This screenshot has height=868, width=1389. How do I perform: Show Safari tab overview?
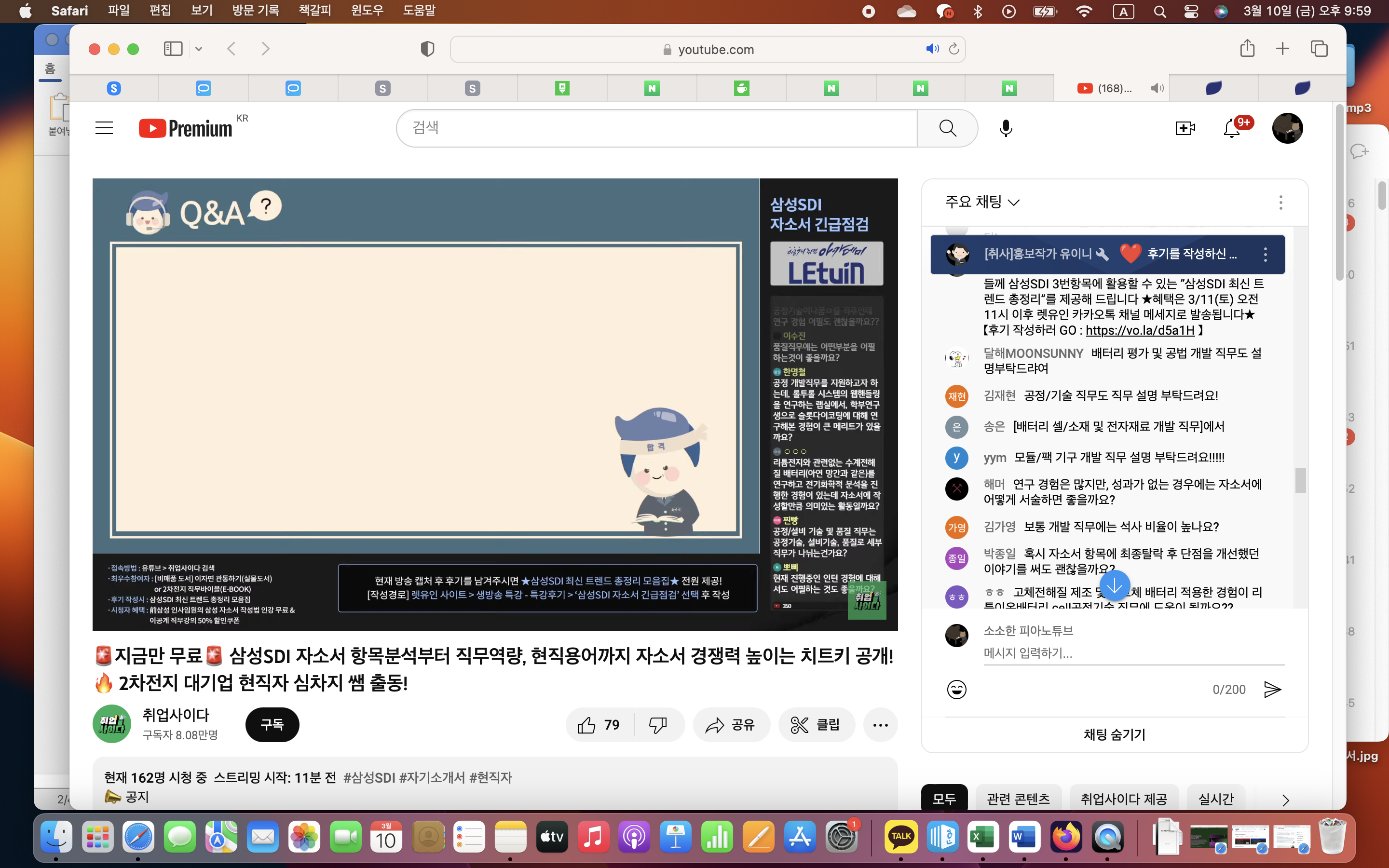(1319, 49)
